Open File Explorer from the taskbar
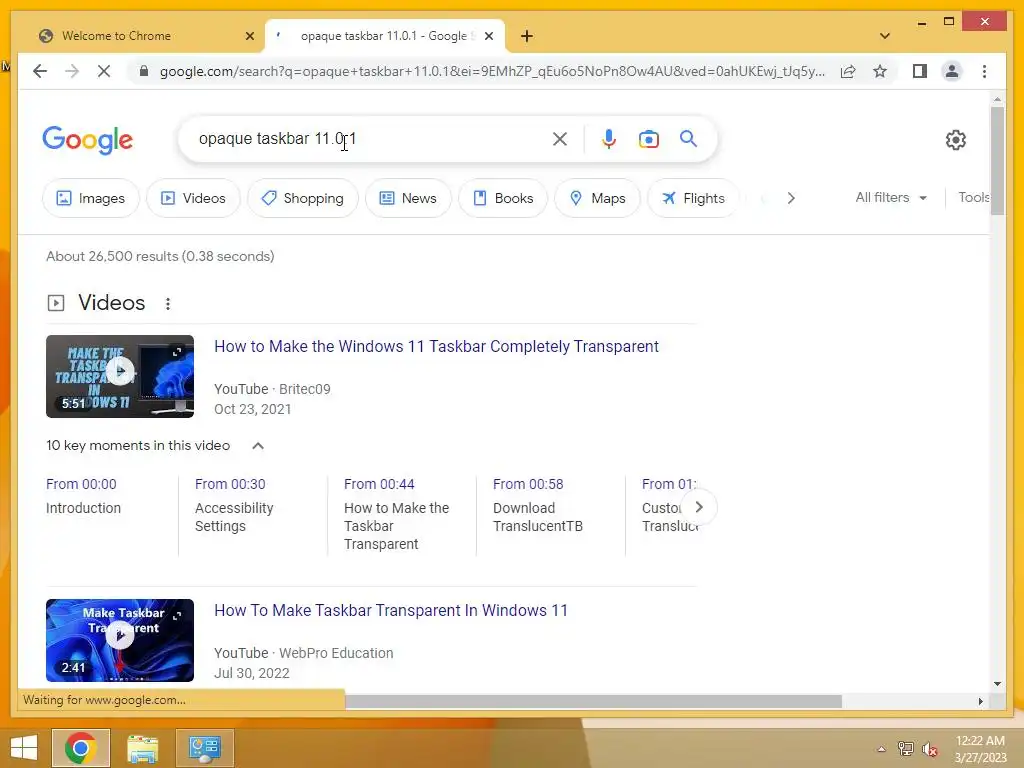 pos(143,748)
